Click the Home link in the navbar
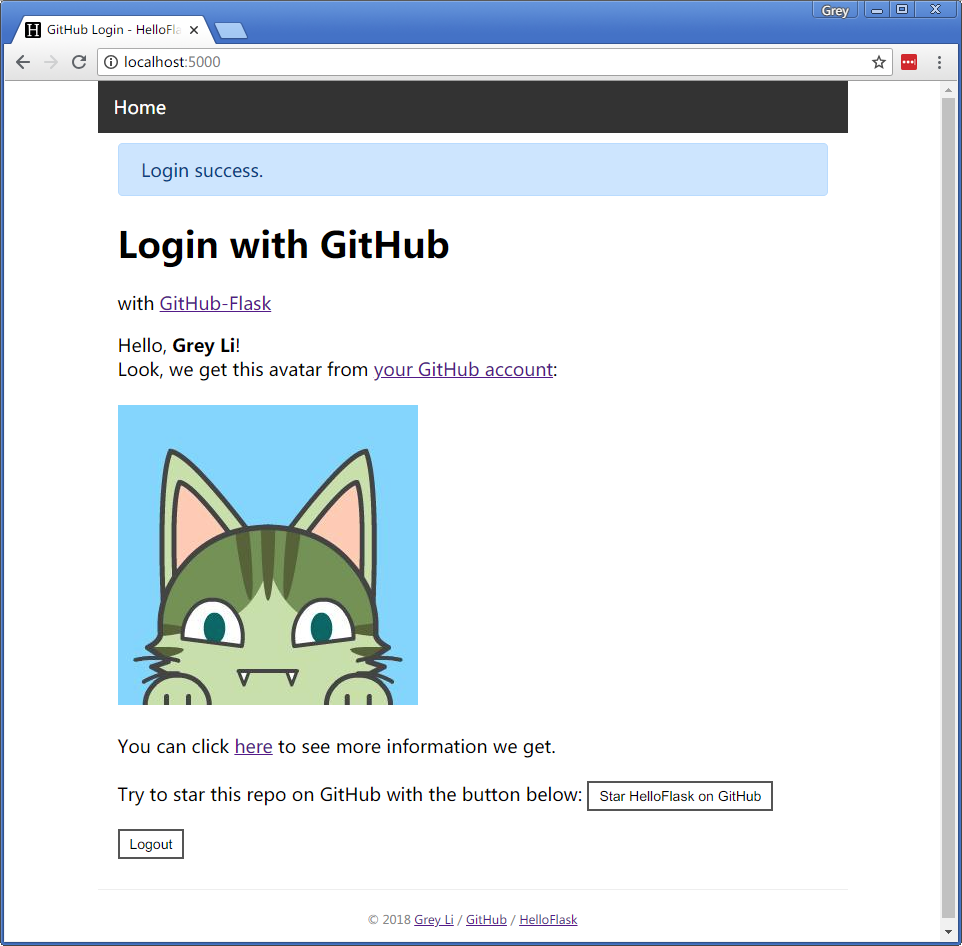 pyautogui.click(x=139, y=107)
